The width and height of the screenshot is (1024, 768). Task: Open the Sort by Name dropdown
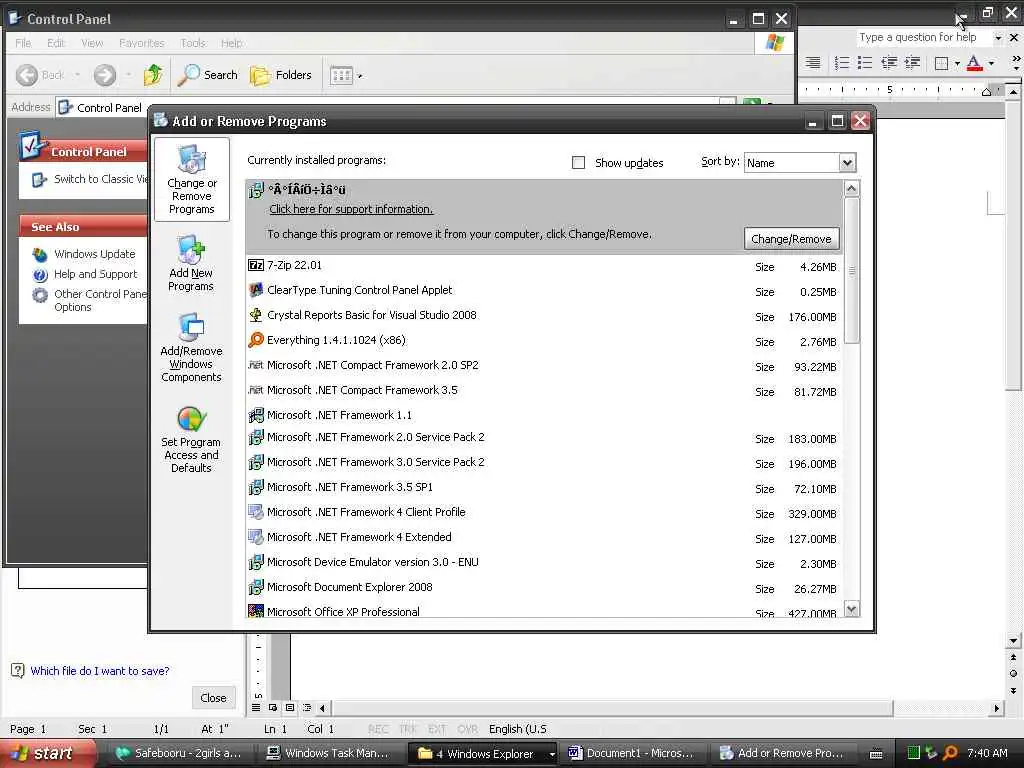pyautogui.click(x=847, y=163)
